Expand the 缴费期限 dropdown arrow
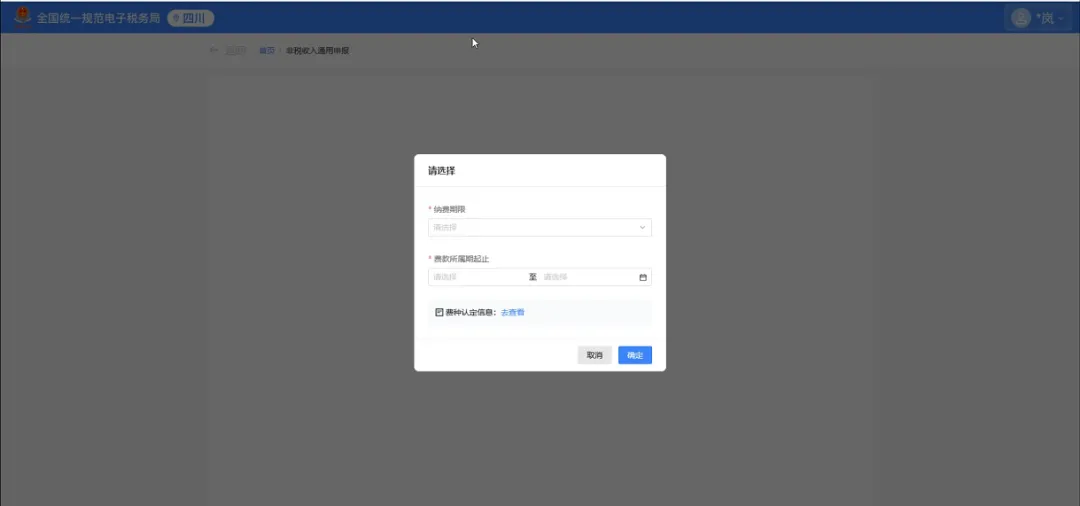Image resolution: width=1080 pixels, height=506 pixels. pos(642,228)
